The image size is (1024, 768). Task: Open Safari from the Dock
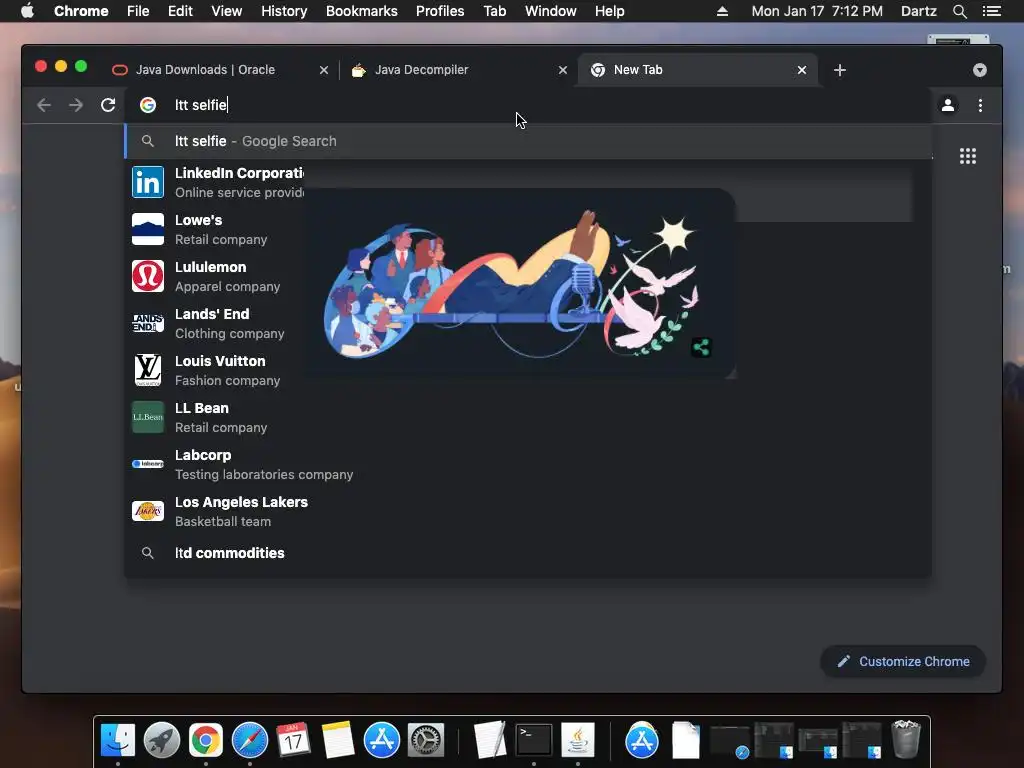(x=249, y=740)
